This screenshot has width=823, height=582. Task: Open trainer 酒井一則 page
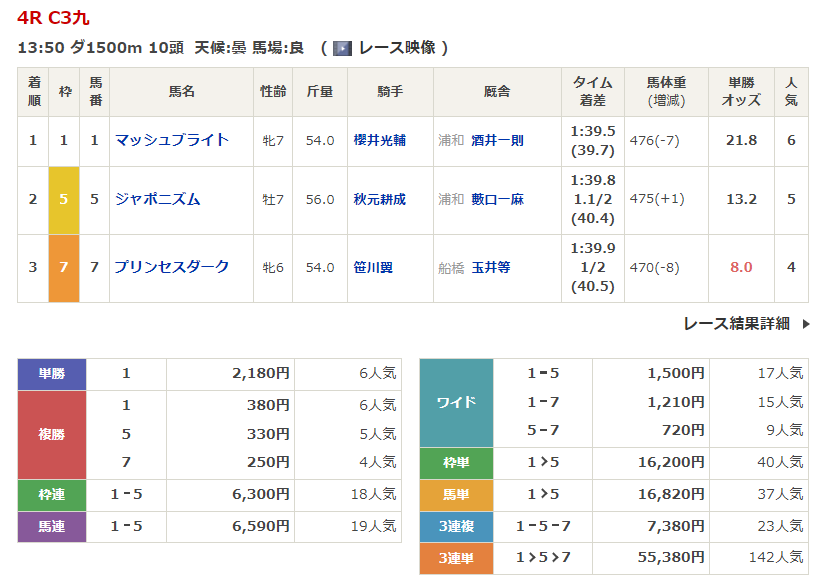497,141
